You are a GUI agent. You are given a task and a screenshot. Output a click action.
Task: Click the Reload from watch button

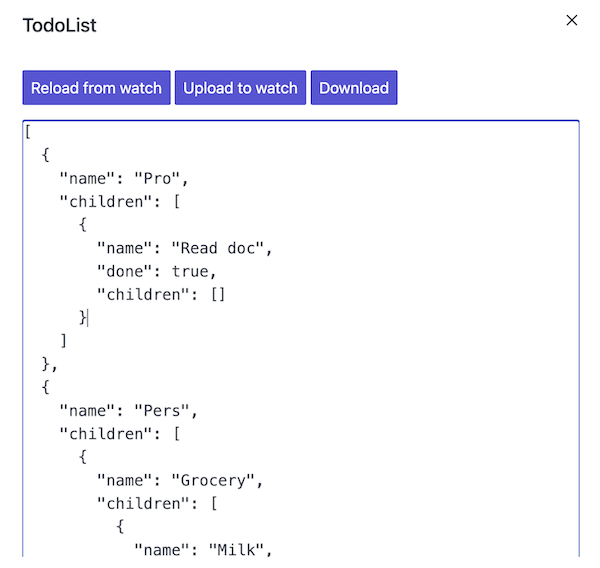click(x=96, y=88)
